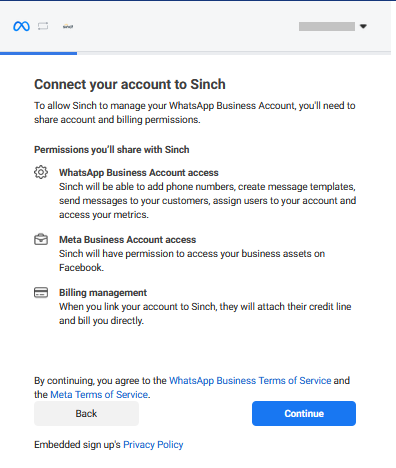Image resolution: width=396 pixels, height=468 pixels.
Task: Click the two-way arrows icon between logos
Action: click(43, 26)
